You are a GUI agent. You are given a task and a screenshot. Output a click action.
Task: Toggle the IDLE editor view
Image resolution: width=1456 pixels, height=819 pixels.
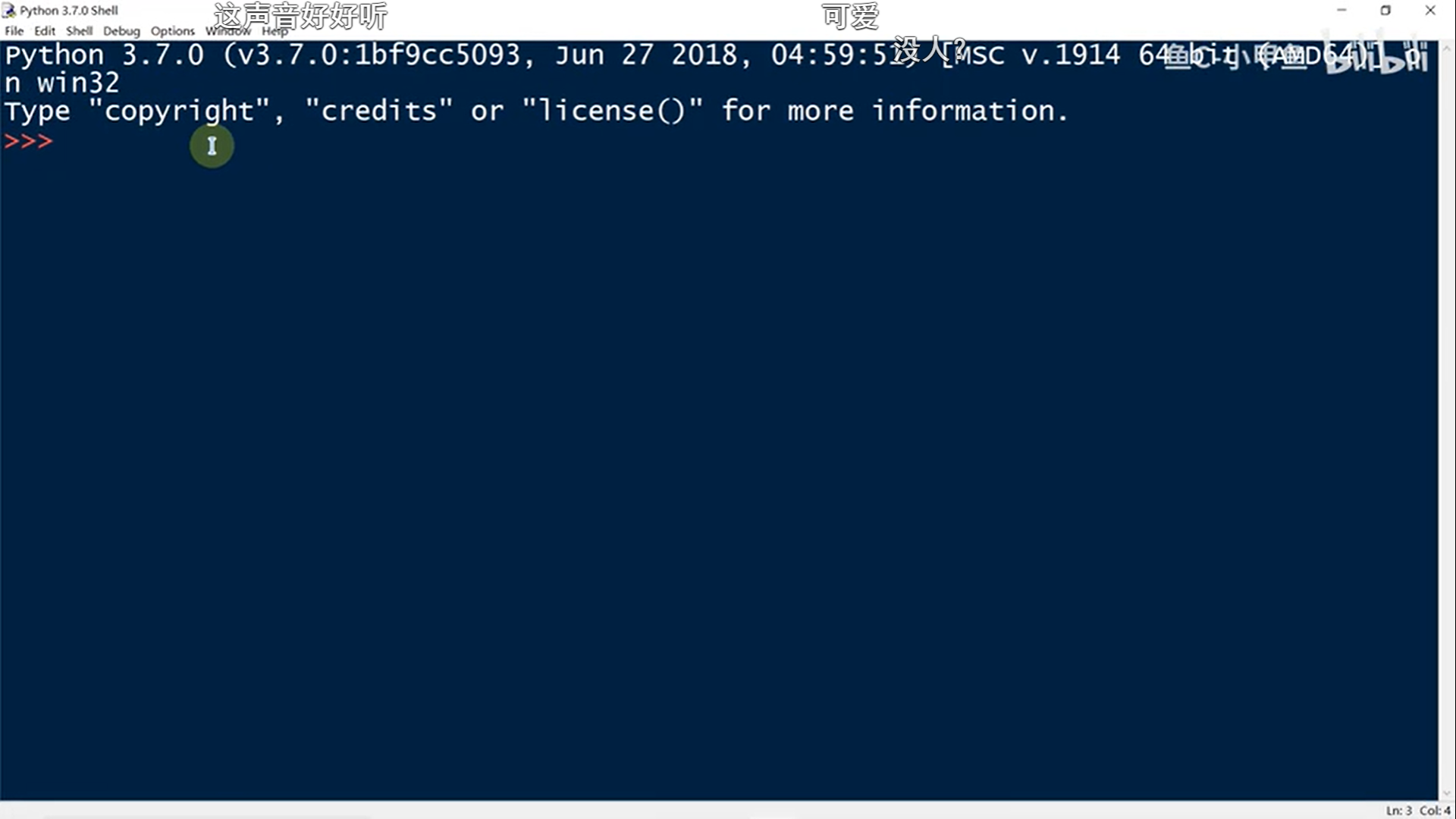(x=227, y=31)
